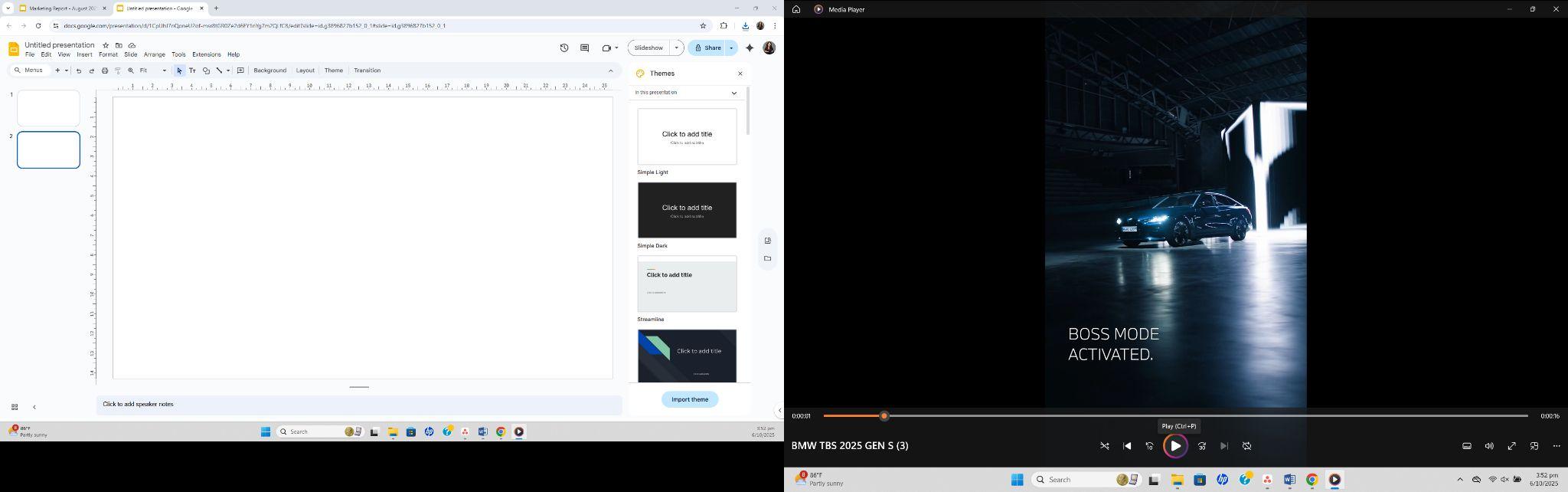Switch to Marketing Report browser tab
This screenshot has width=1568, height=492.
63,8
